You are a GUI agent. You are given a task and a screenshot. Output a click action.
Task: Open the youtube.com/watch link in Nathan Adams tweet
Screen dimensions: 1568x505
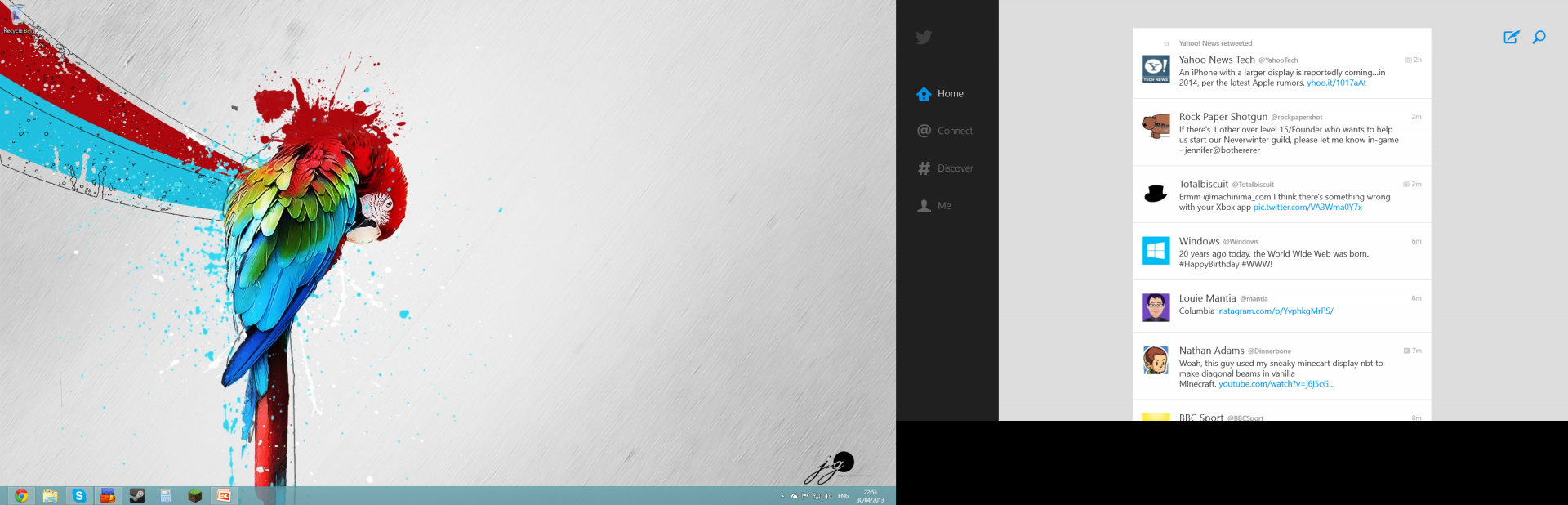pyautogui.click(x=1276, y=384)
